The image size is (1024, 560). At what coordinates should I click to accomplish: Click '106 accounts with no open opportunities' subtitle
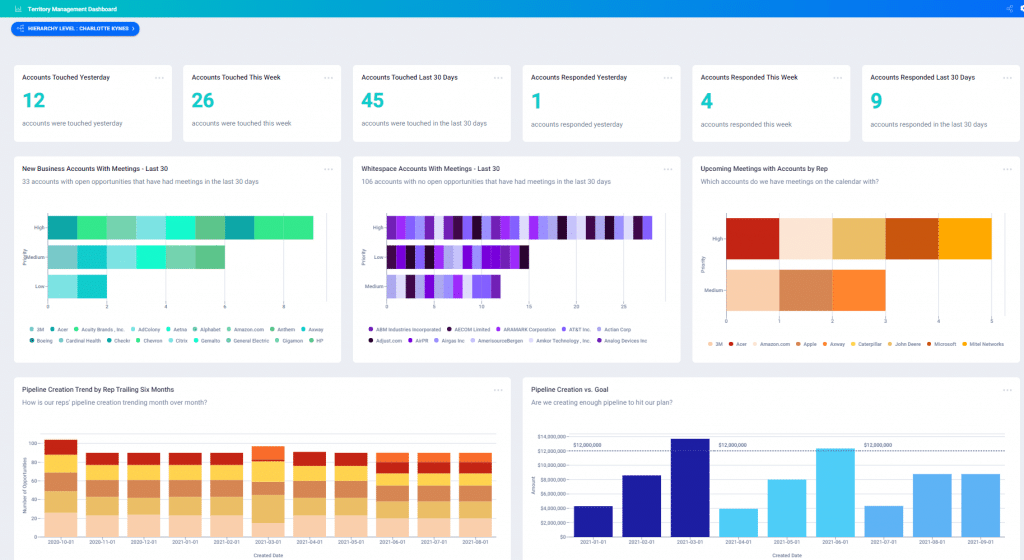tap(486, 182)
